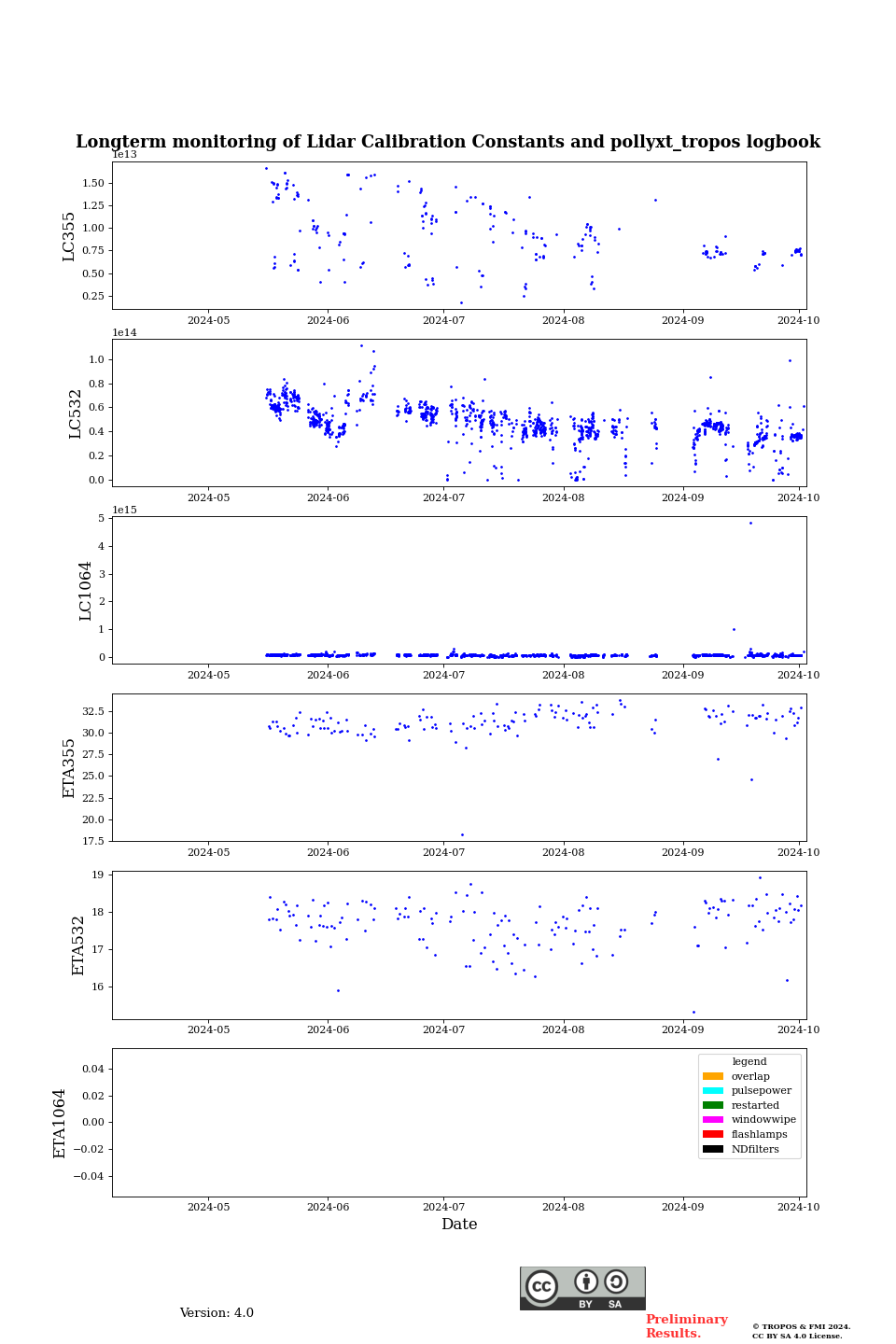Select the green restarted legend swatch
This screenshot has height=1344, width=896.
pyautogui.click(x=713, y=1105)
